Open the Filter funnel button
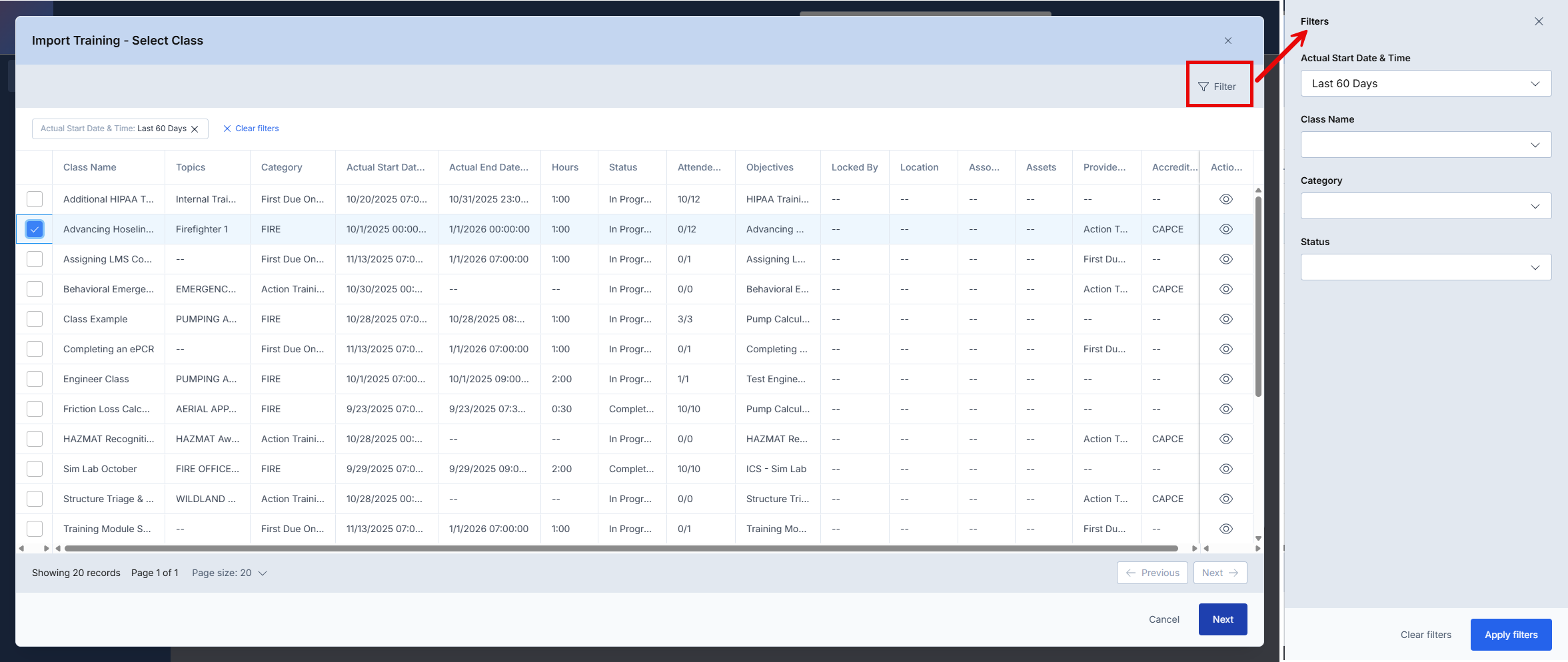1568x662 pixels. 1217,87
